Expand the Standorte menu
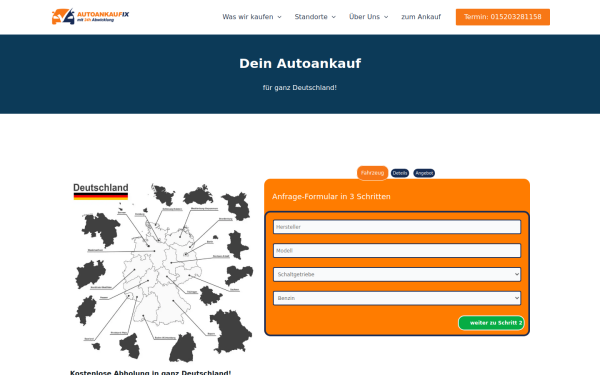The height and width of the screenshot is (375, 600). click(x=315, y=17)
